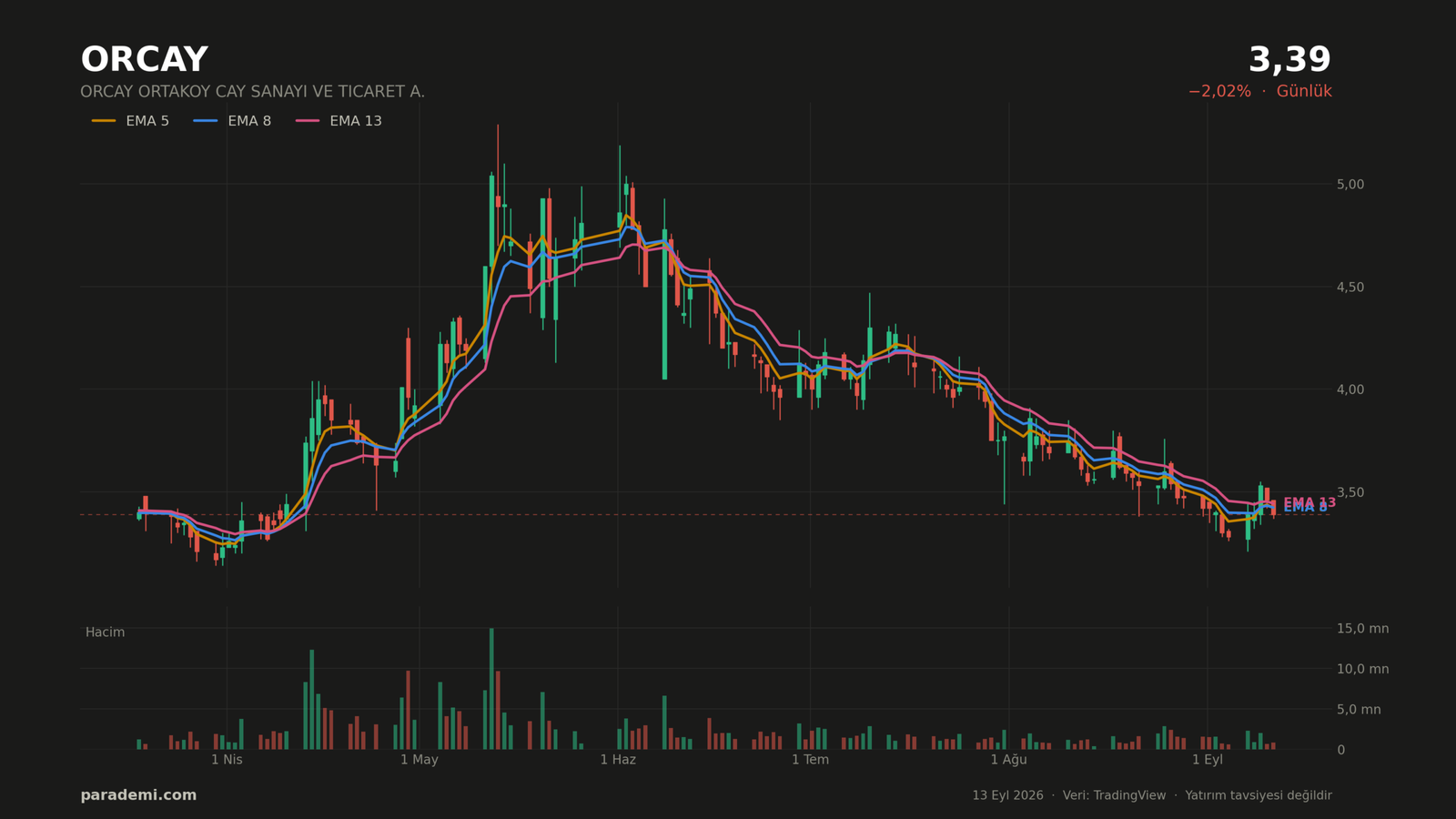Click the "1 Eyl" date axis label
Image resolution: width=1456 pixels, height=819 pixels.
(x=1208, y=760)
